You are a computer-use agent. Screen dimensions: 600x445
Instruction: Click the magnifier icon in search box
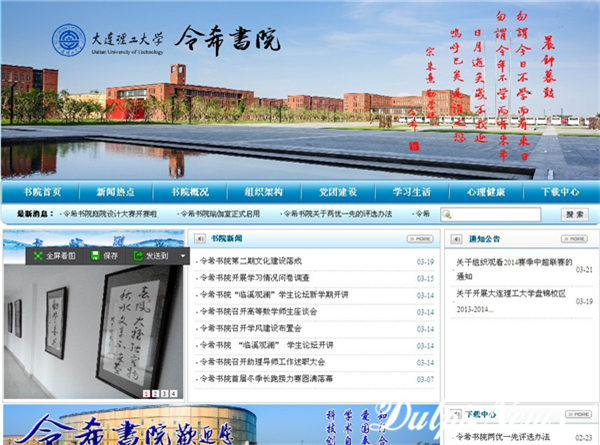point(447,215)
